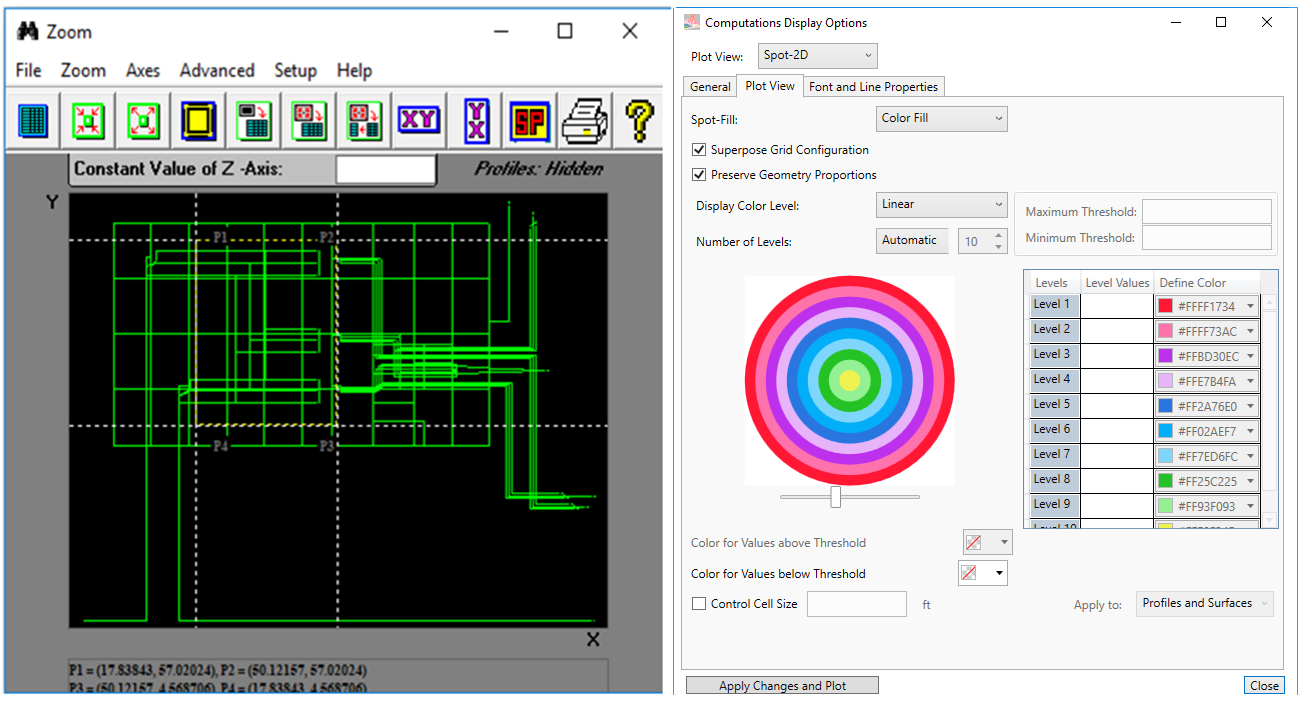
Task: Open the Advanced menu in Zoom window
Action: (216, 71)
